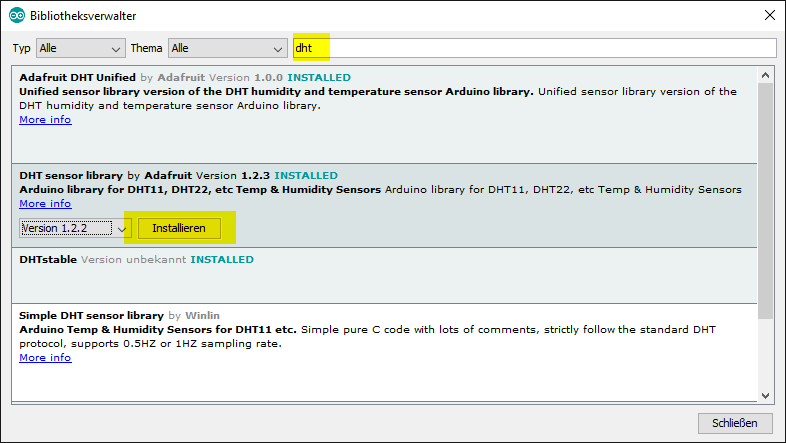The image size is (786, 443).
Task: Follow More info link under DHT sensor library
Action: tap(45, 203)
